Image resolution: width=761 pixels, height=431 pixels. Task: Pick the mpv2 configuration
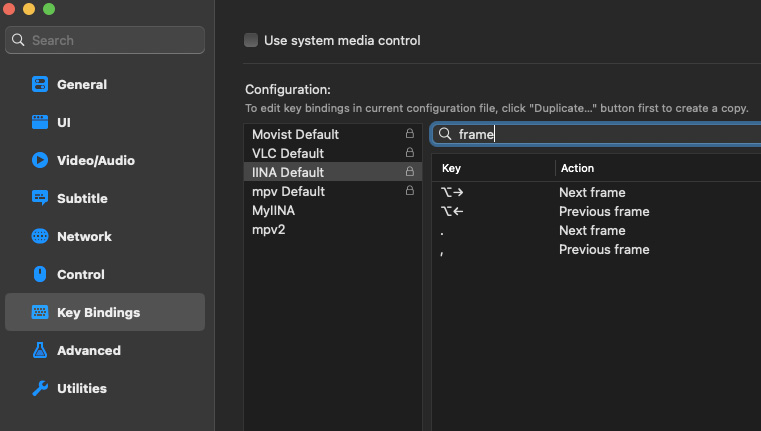[268, 230]
